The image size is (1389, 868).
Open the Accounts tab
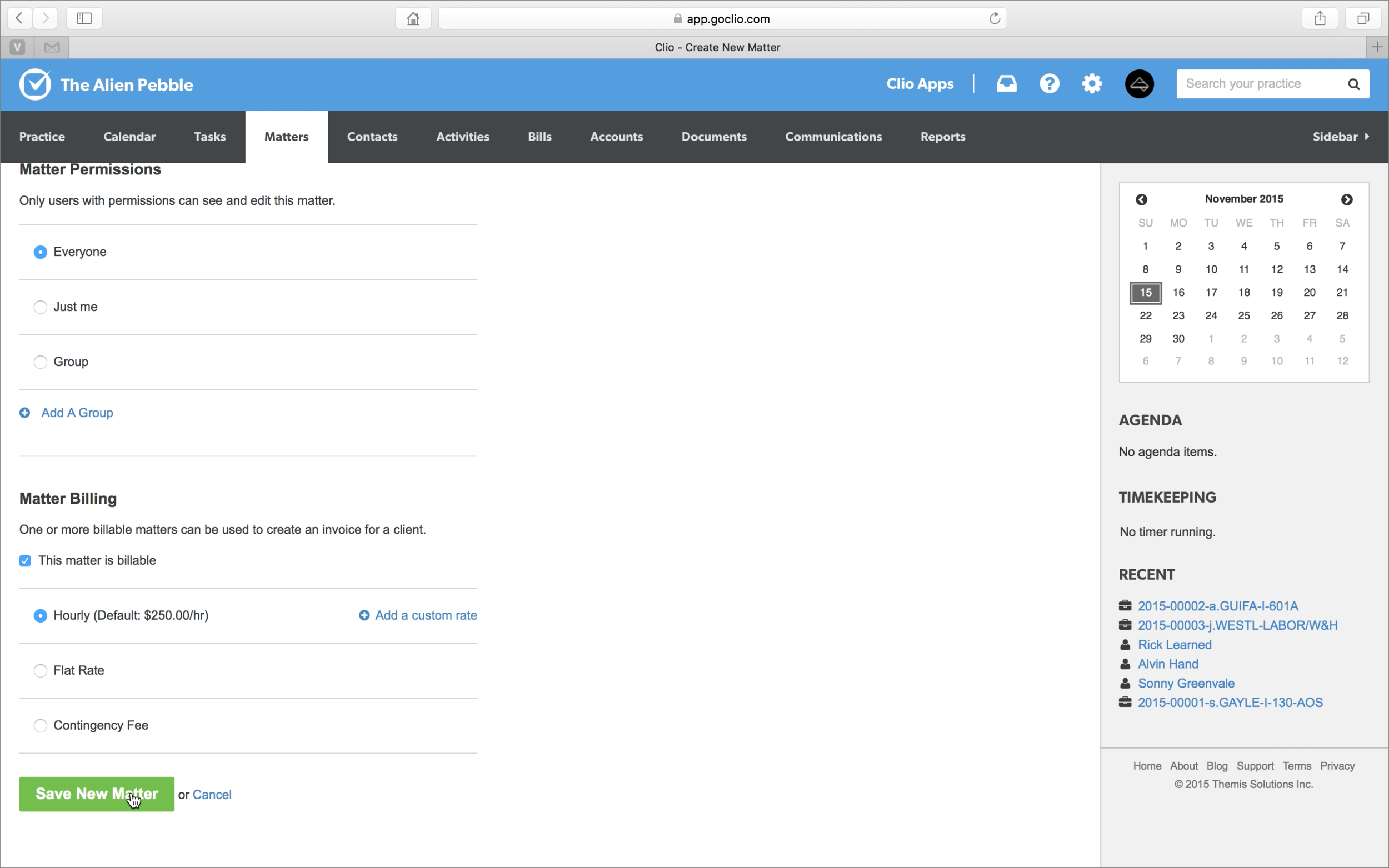[616, 137]
